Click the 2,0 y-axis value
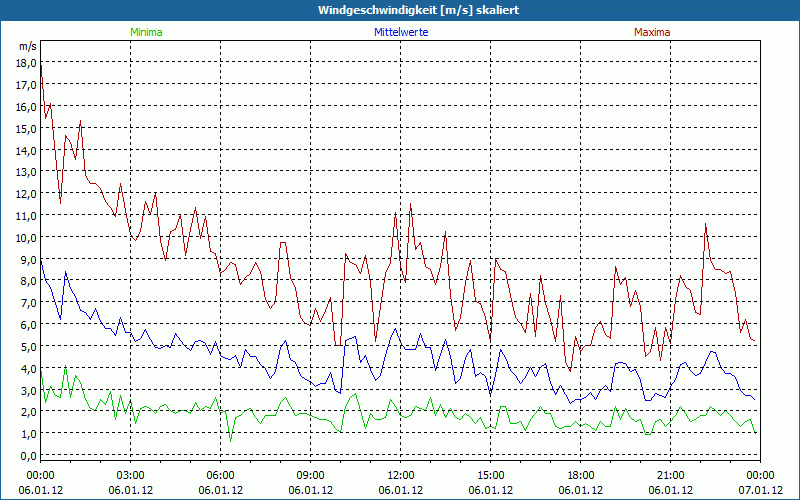This screenshot has width=800, height=500. [29, 412]
